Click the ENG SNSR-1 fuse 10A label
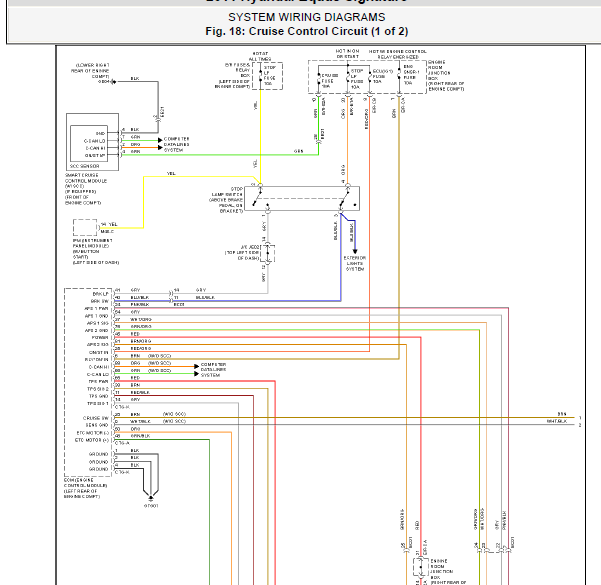This screenshot has height=585, width=601. pyautogui.click(x=411, y=75)
